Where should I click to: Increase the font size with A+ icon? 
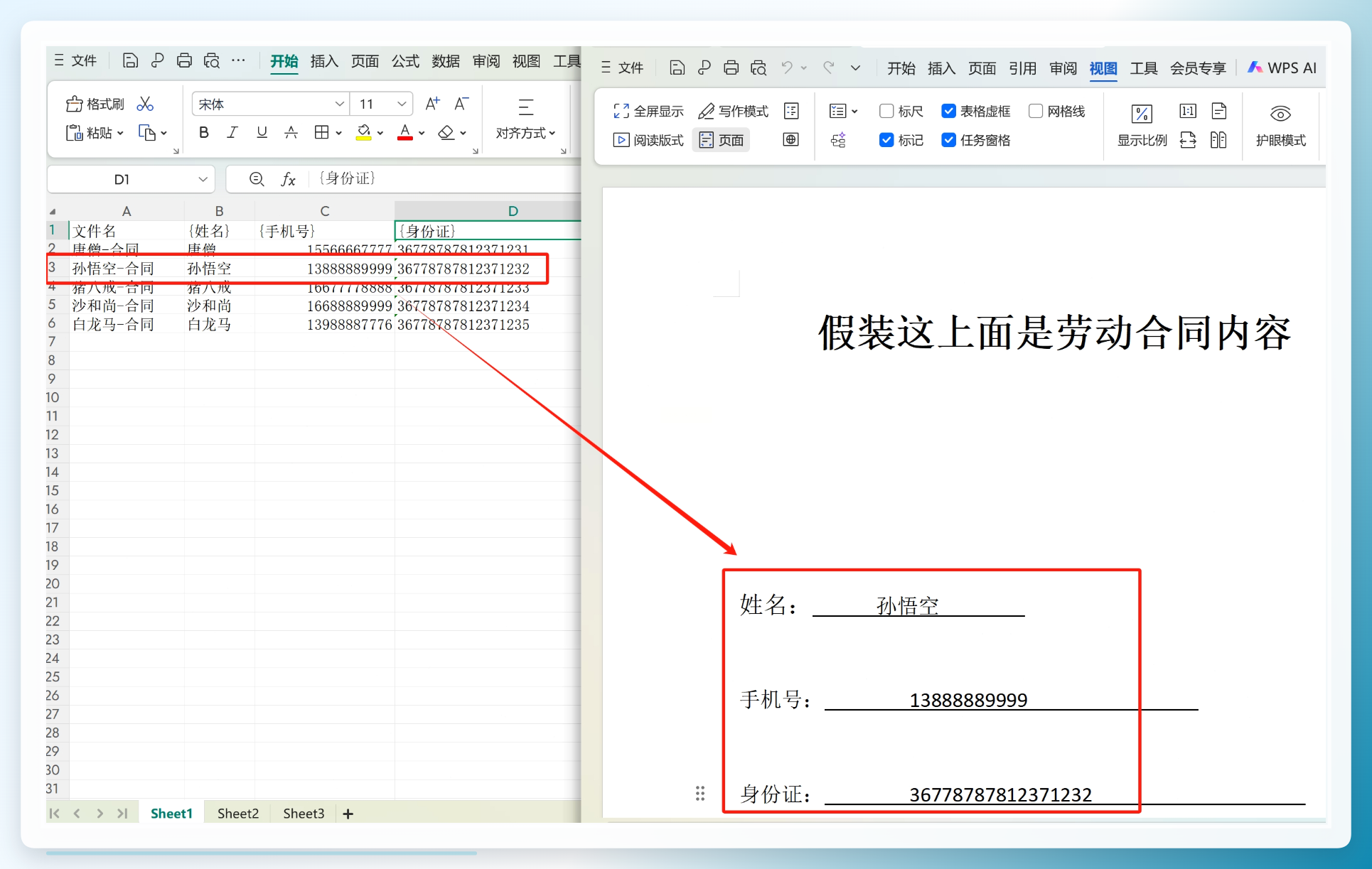pos(432,104)
